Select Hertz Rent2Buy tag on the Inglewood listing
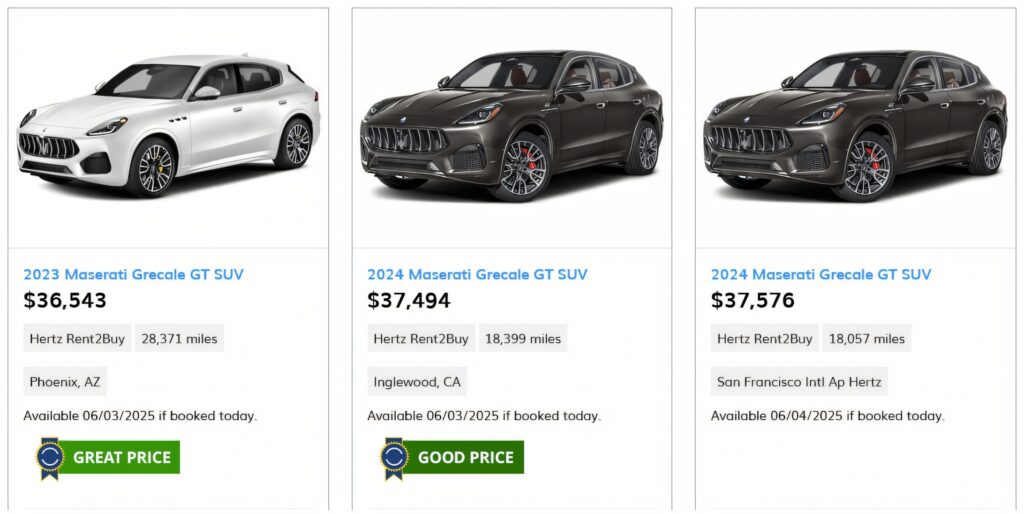Screen dimensions: 1024x514 pyautogui.click(x=421, y=339)
